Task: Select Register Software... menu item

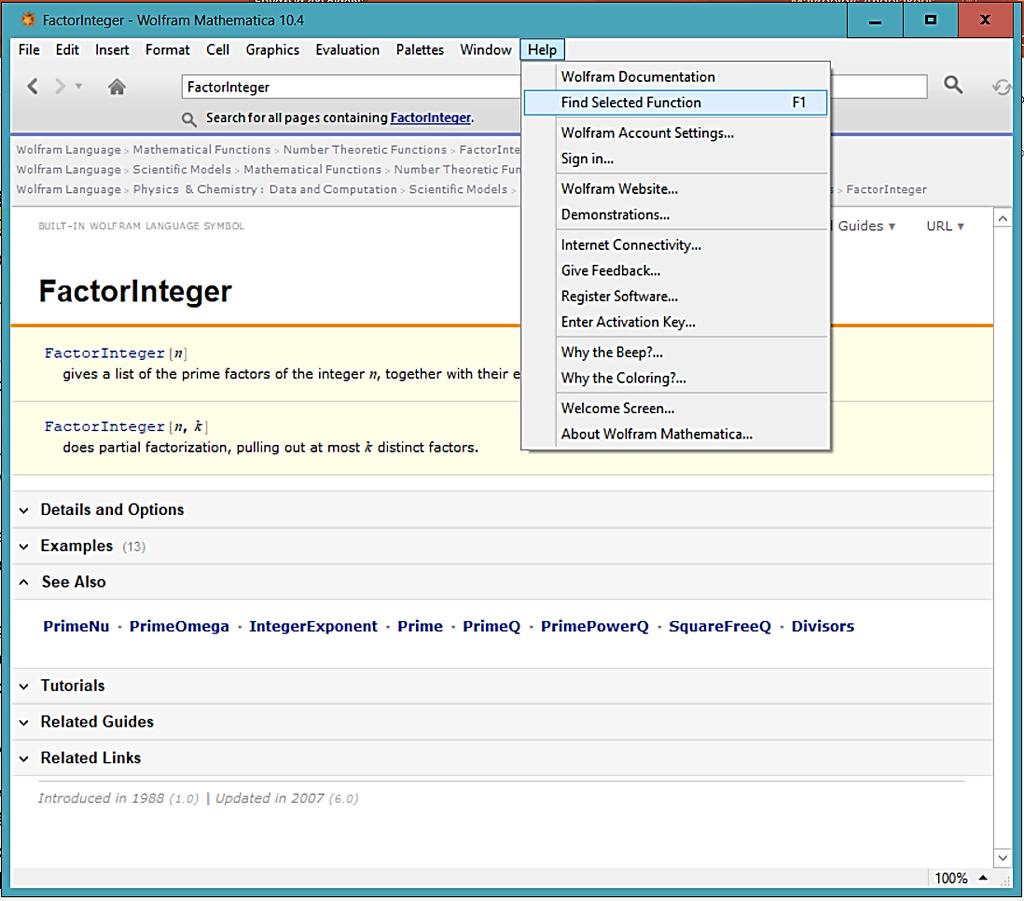Action: pos(676,296)
